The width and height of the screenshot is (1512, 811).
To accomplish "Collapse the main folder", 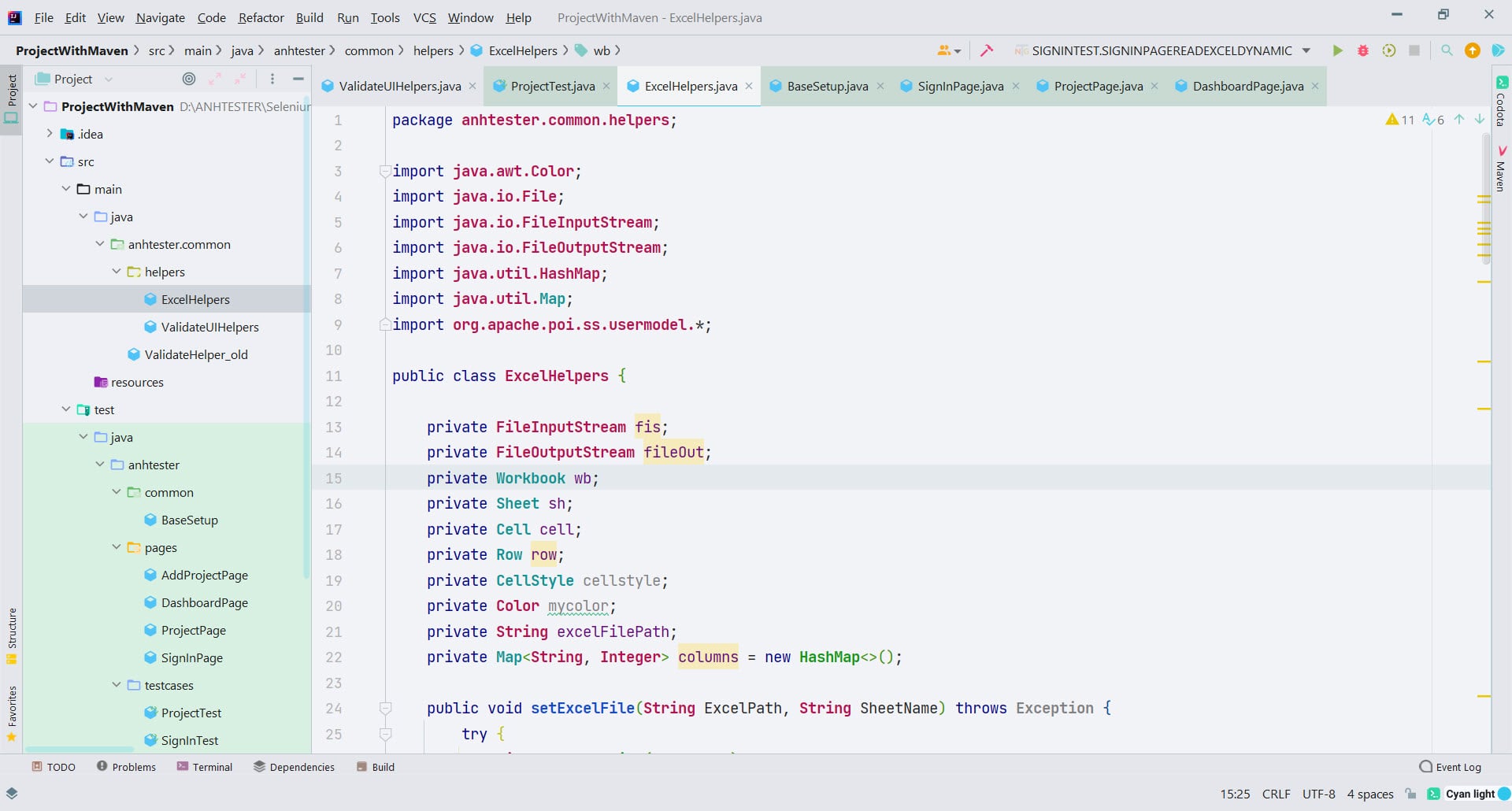I will (66, 189).
